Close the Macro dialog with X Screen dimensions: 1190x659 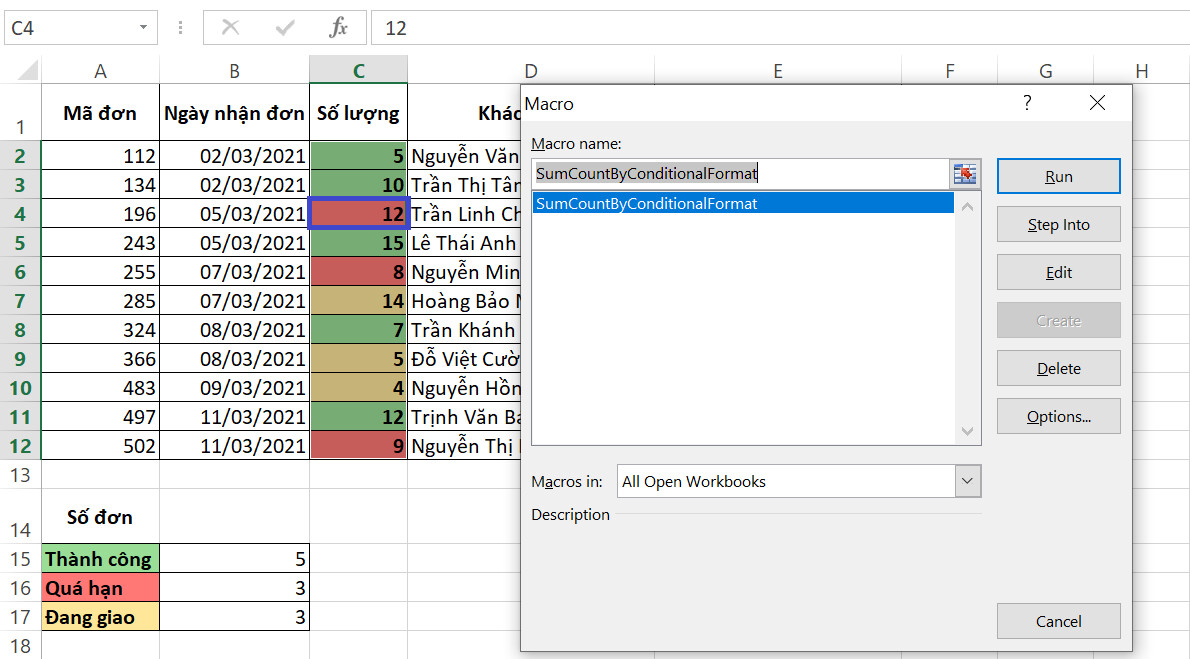pos(1097,102)
